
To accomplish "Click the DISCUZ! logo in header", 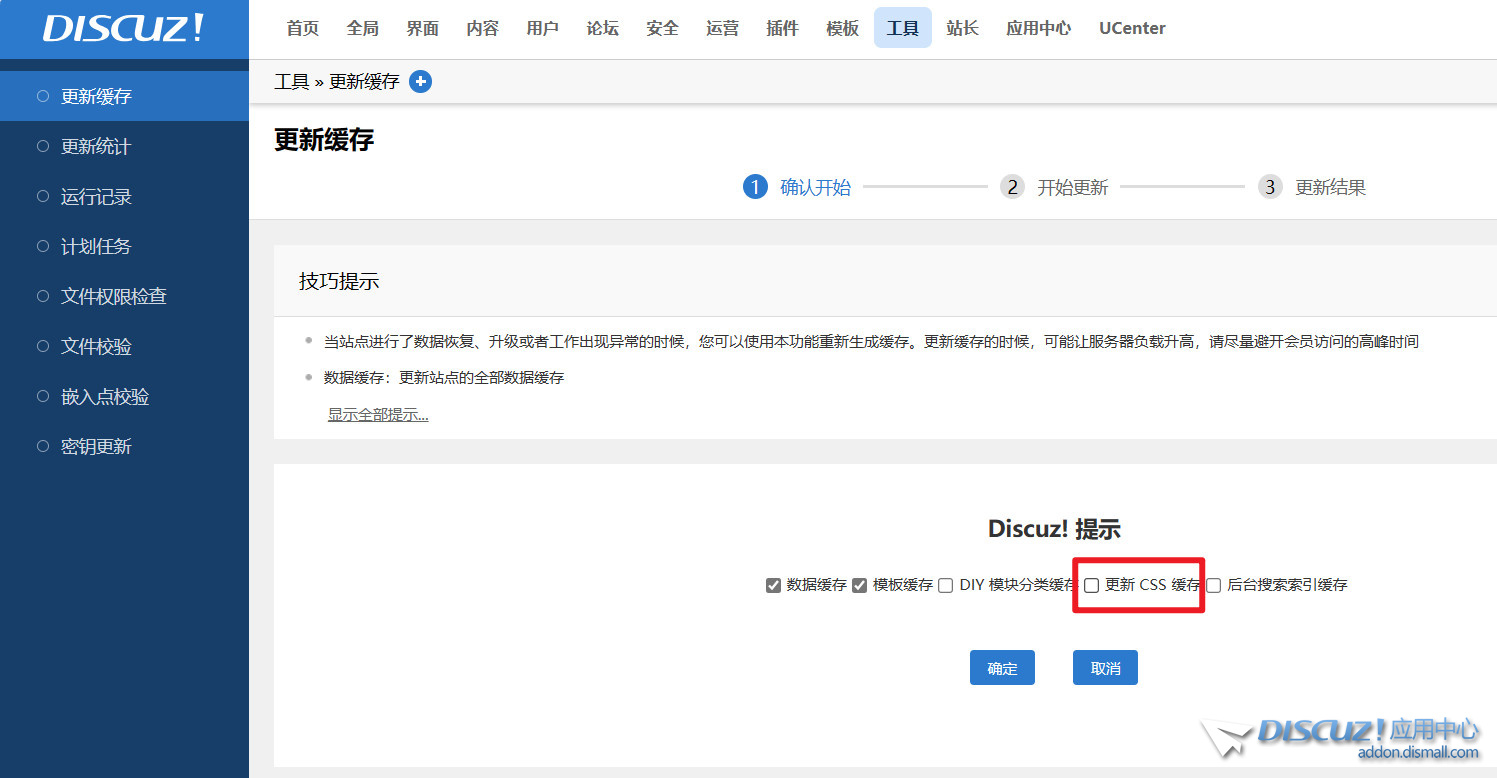I will 124,29.
